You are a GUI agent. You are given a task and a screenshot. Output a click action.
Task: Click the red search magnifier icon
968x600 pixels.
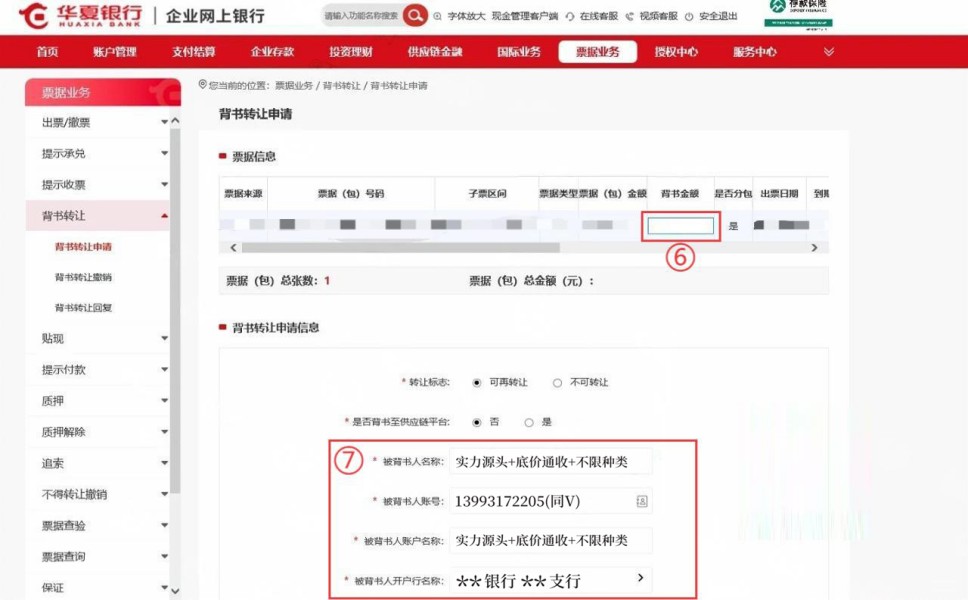[415, 16]
